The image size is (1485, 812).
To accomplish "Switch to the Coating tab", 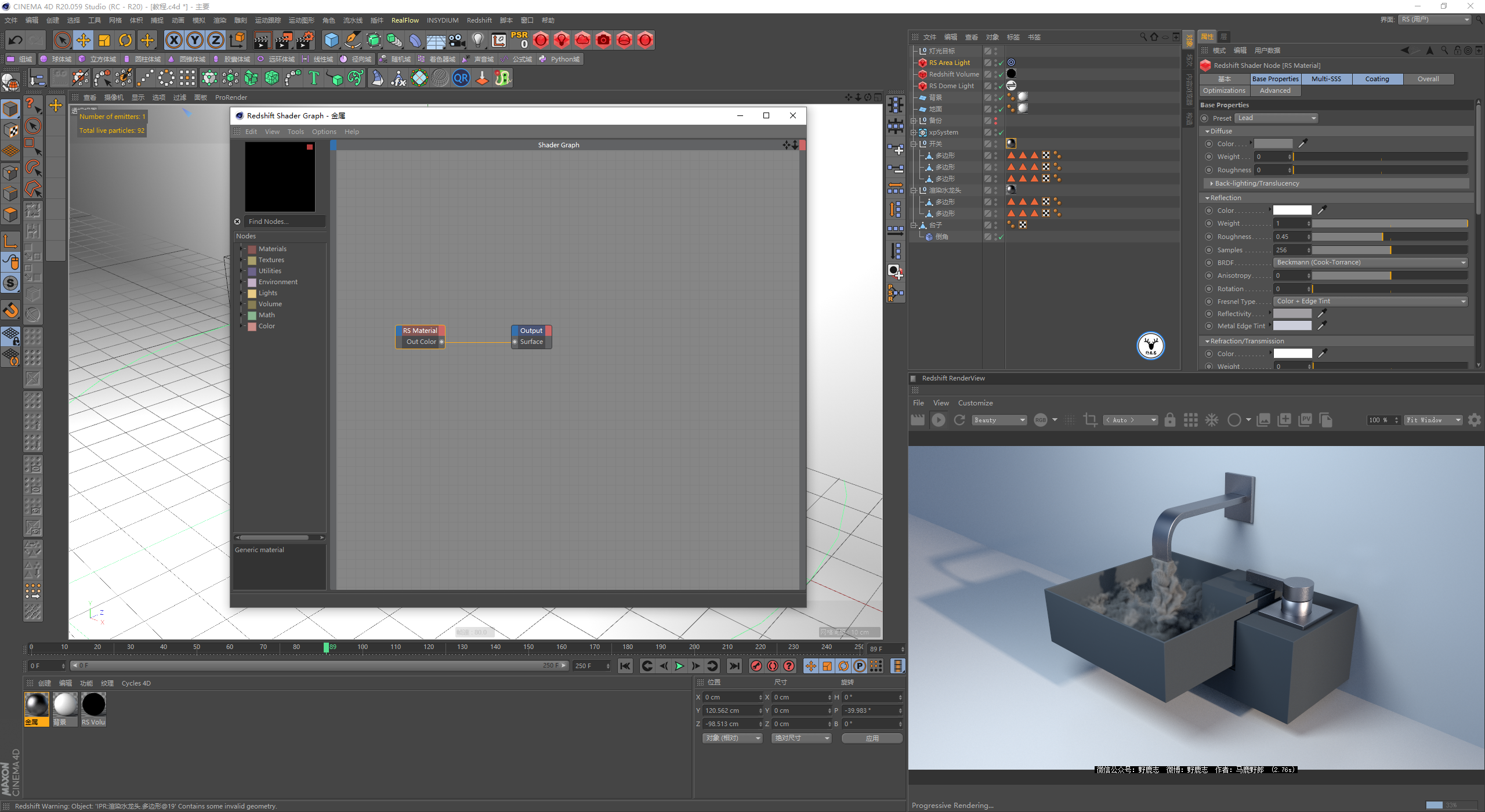I will [1377, 79].
